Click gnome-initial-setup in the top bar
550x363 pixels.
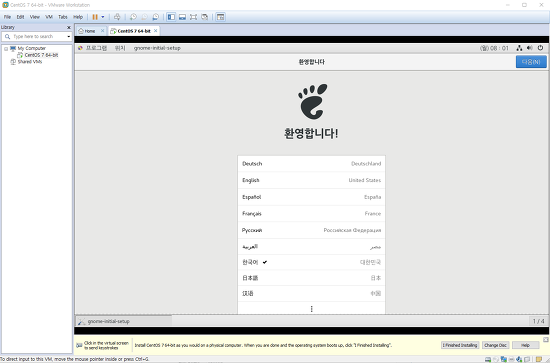157,48
